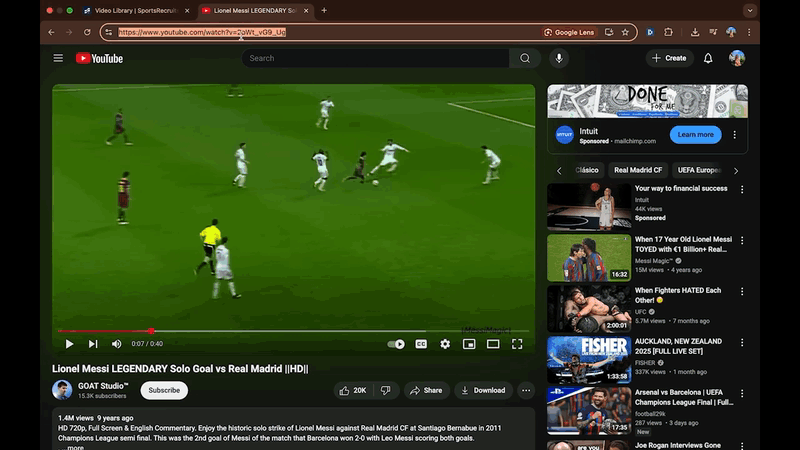Click Learn more on Intuit ad

click(695, 135)
